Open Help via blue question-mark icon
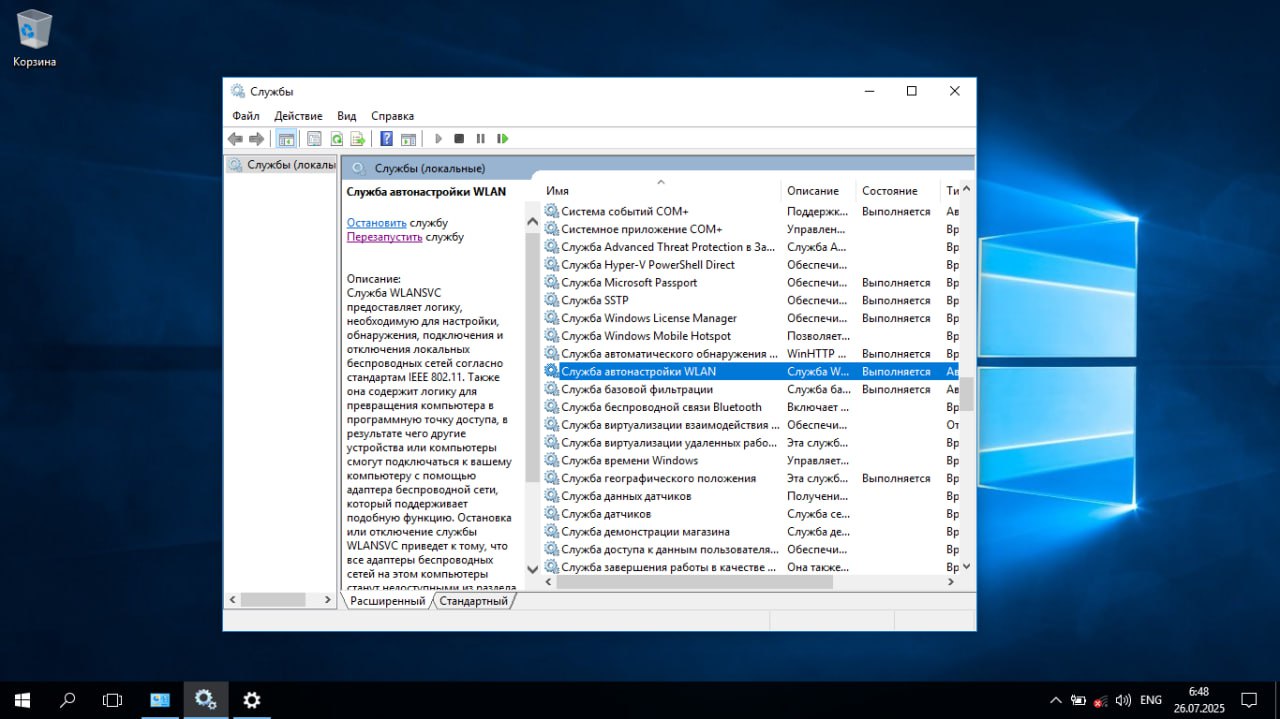1280x719 pixels. click(386, 139)
